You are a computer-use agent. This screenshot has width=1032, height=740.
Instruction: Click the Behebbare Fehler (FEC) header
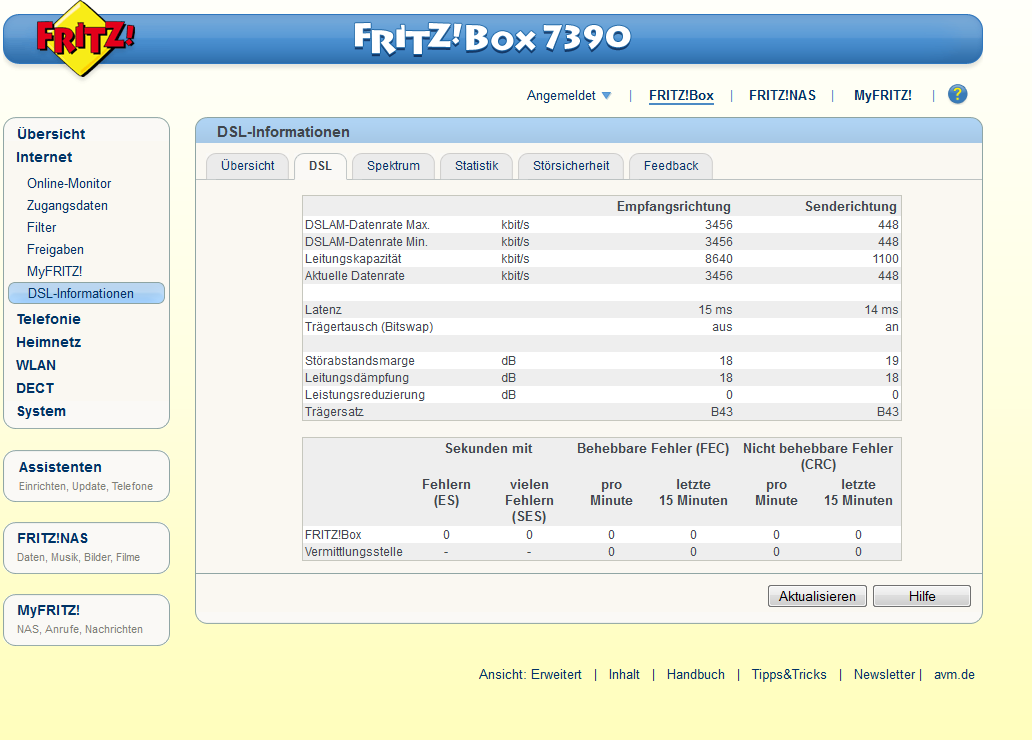pyautogui.click(x=653, y=448)
